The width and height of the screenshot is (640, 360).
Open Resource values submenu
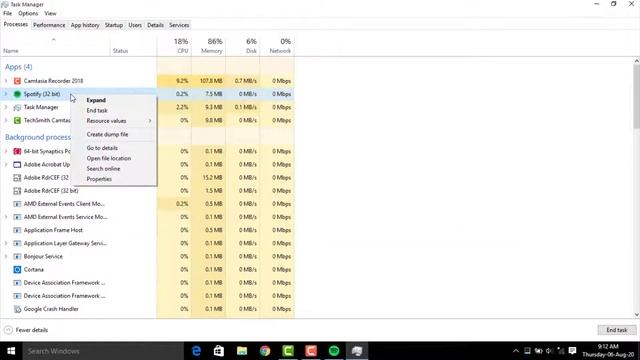coord(114,121)
